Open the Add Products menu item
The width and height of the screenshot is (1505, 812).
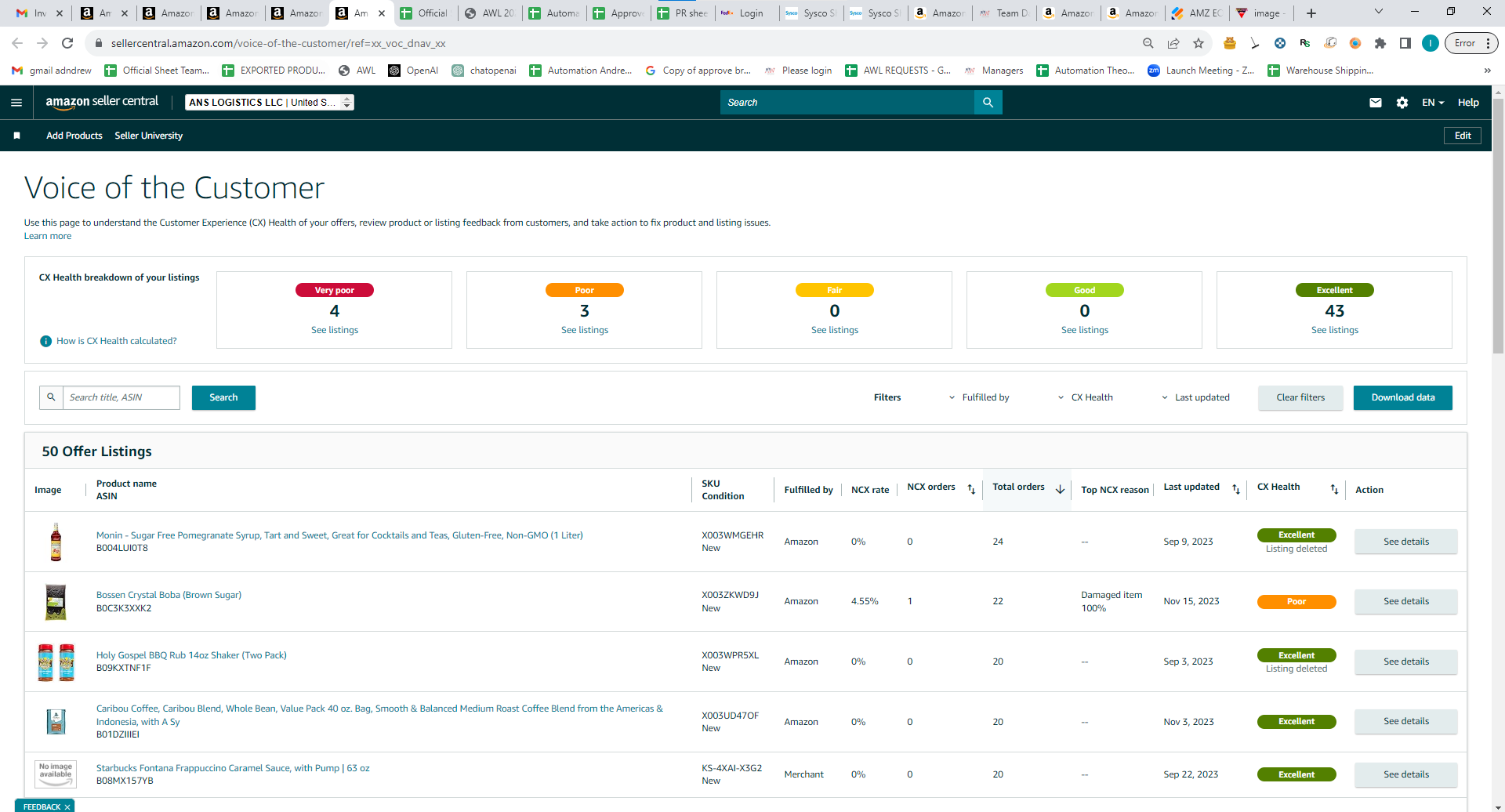coord(74,136)
